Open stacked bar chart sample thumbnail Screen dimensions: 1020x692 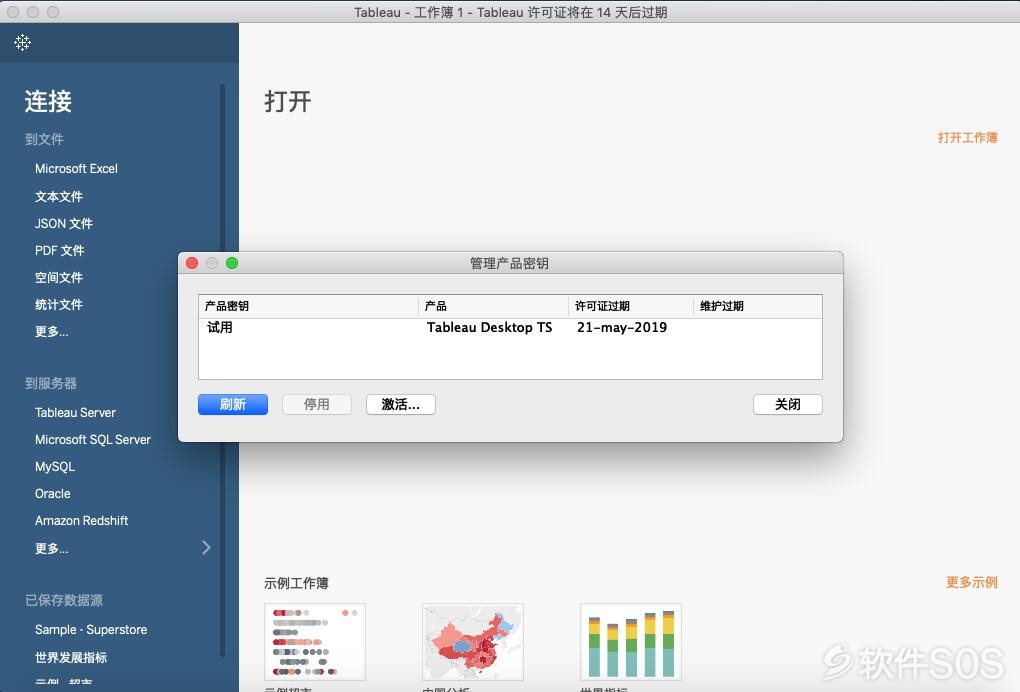click(x=631, y=642)
